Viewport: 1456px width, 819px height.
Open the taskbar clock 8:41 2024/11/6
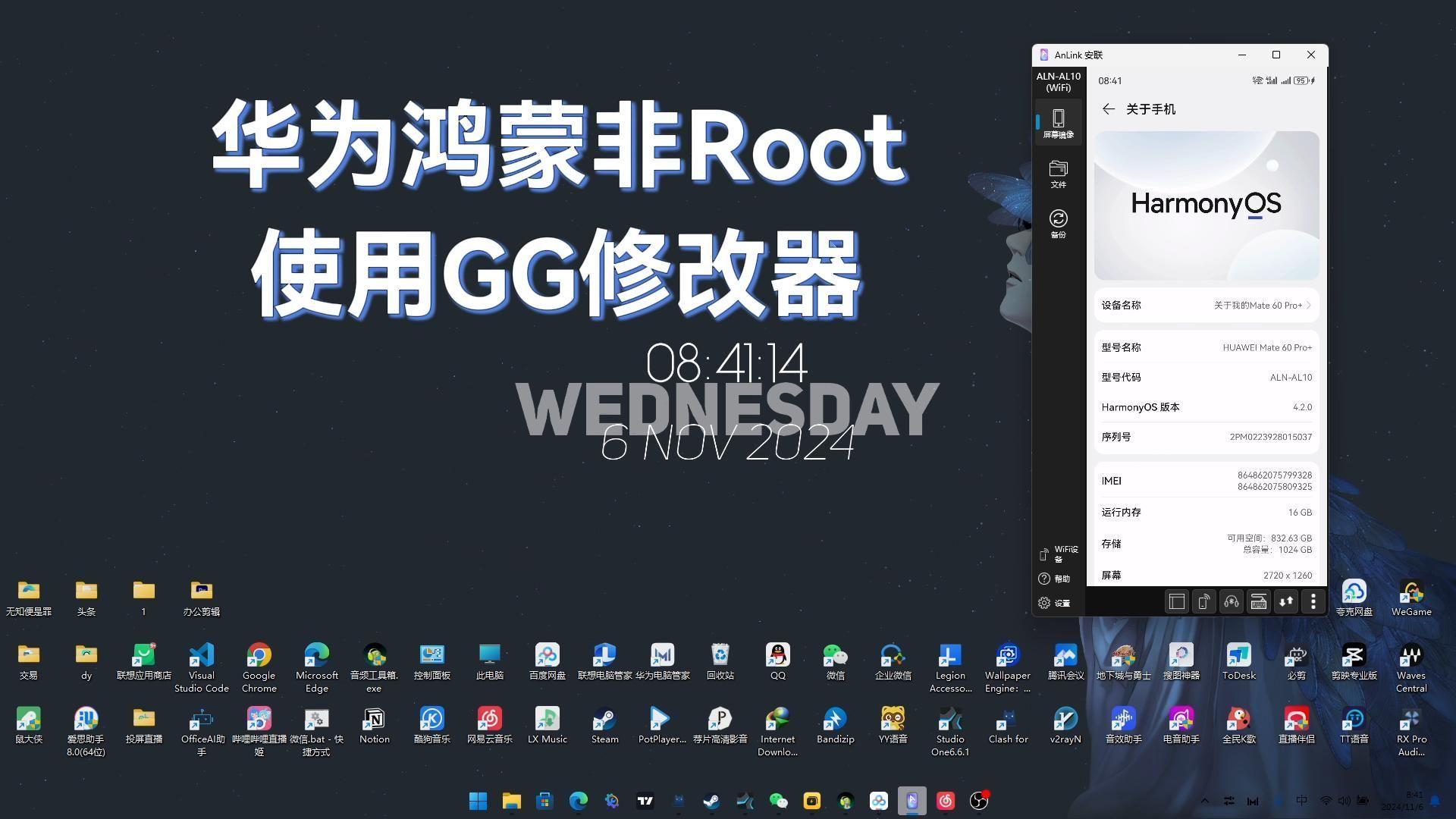pos(1402,801)
